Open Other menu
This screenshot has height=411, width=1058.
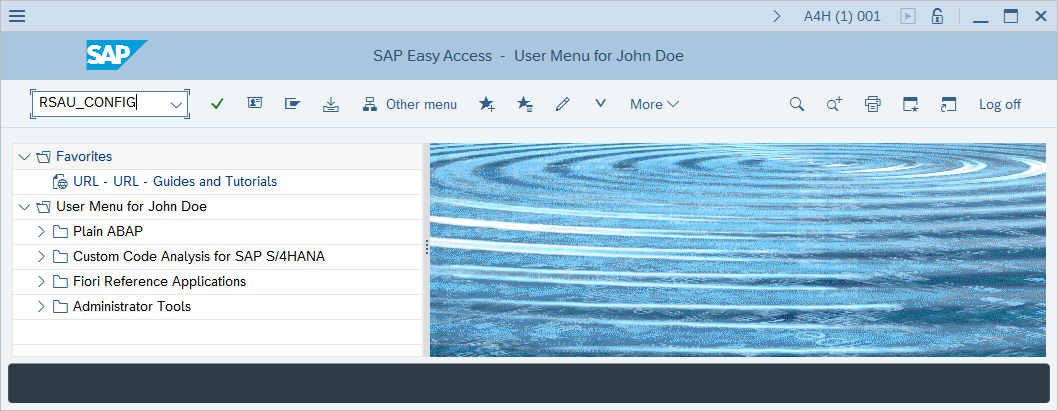tap(410, 104)
